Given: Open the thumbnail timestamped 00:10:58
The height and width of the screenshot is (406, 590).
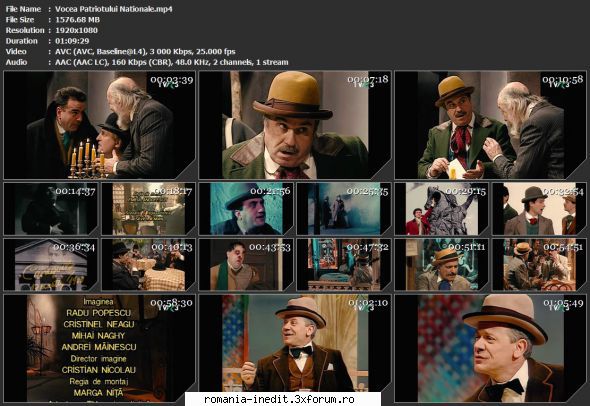Looking at the screenshot, I should pos(490,125).
